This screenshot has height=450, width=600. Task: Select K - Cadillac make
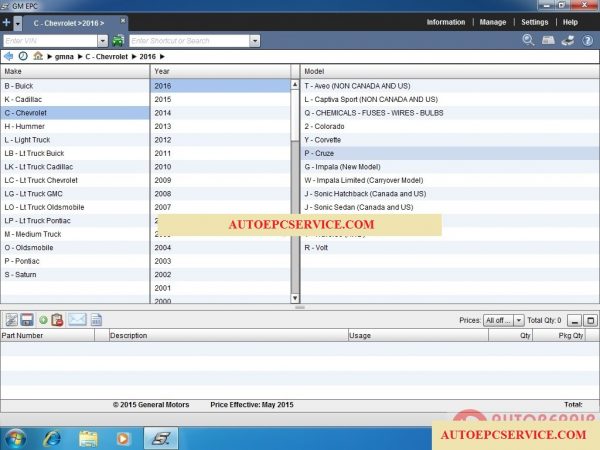75,99
